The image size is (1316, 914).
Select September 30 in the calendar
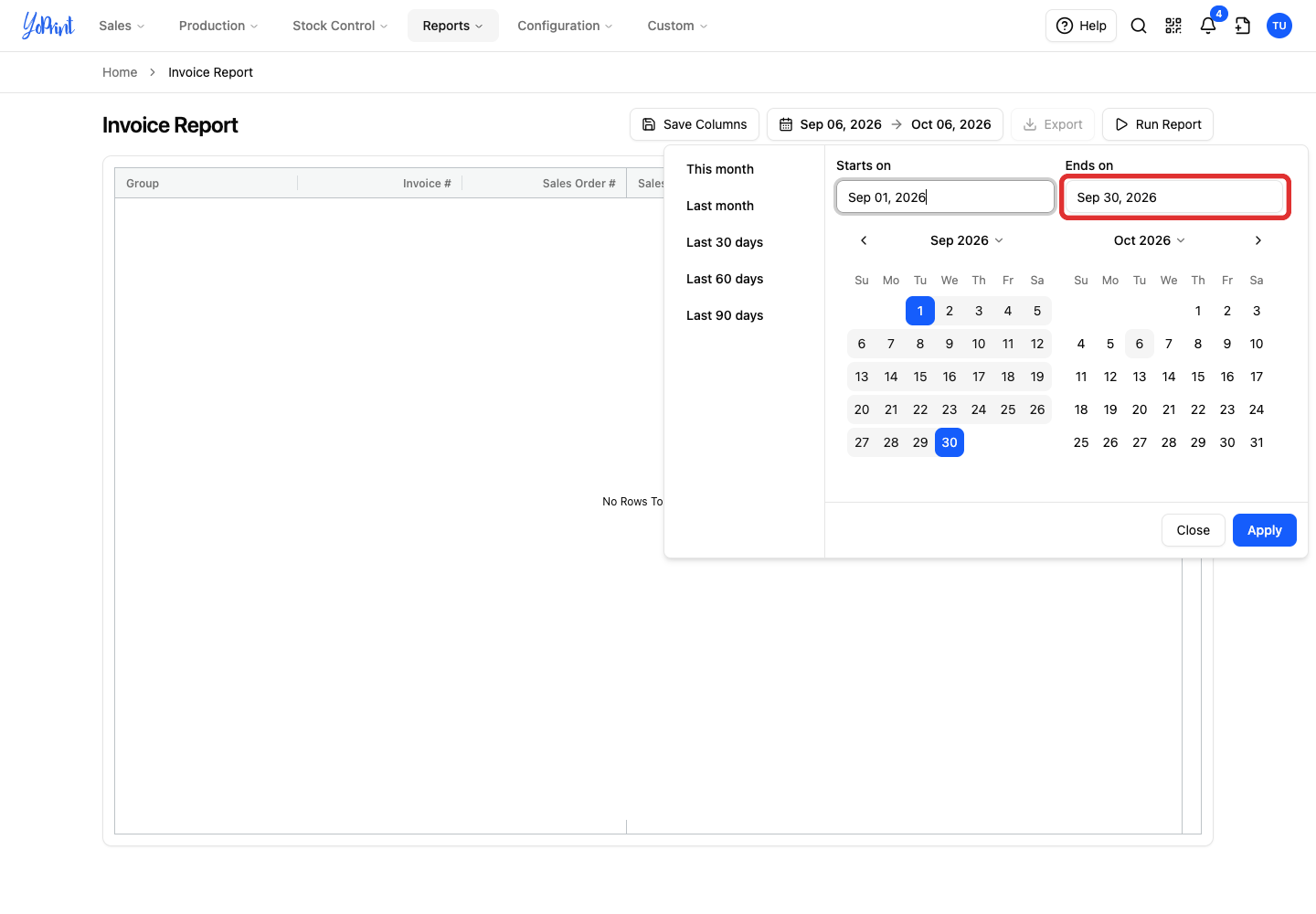point(950,442)
